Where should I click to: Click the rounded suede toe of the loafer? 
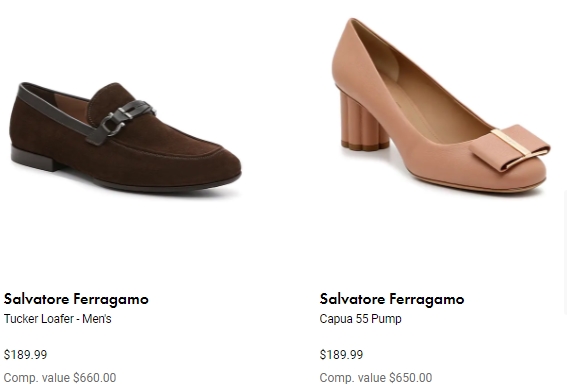coord(210,163)
